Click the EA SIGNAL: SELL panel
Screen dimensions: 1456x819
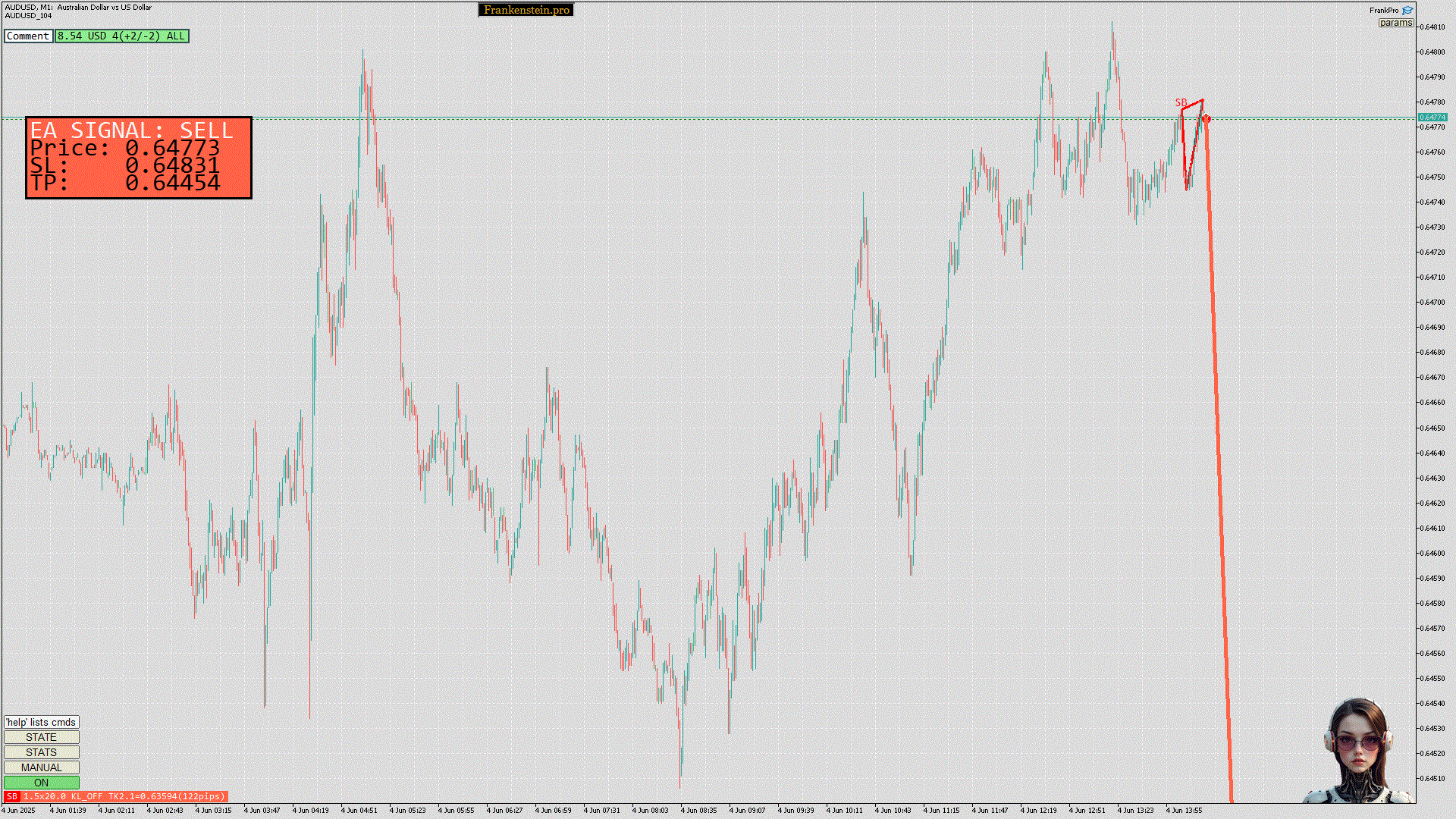click(x=139, y=158)
